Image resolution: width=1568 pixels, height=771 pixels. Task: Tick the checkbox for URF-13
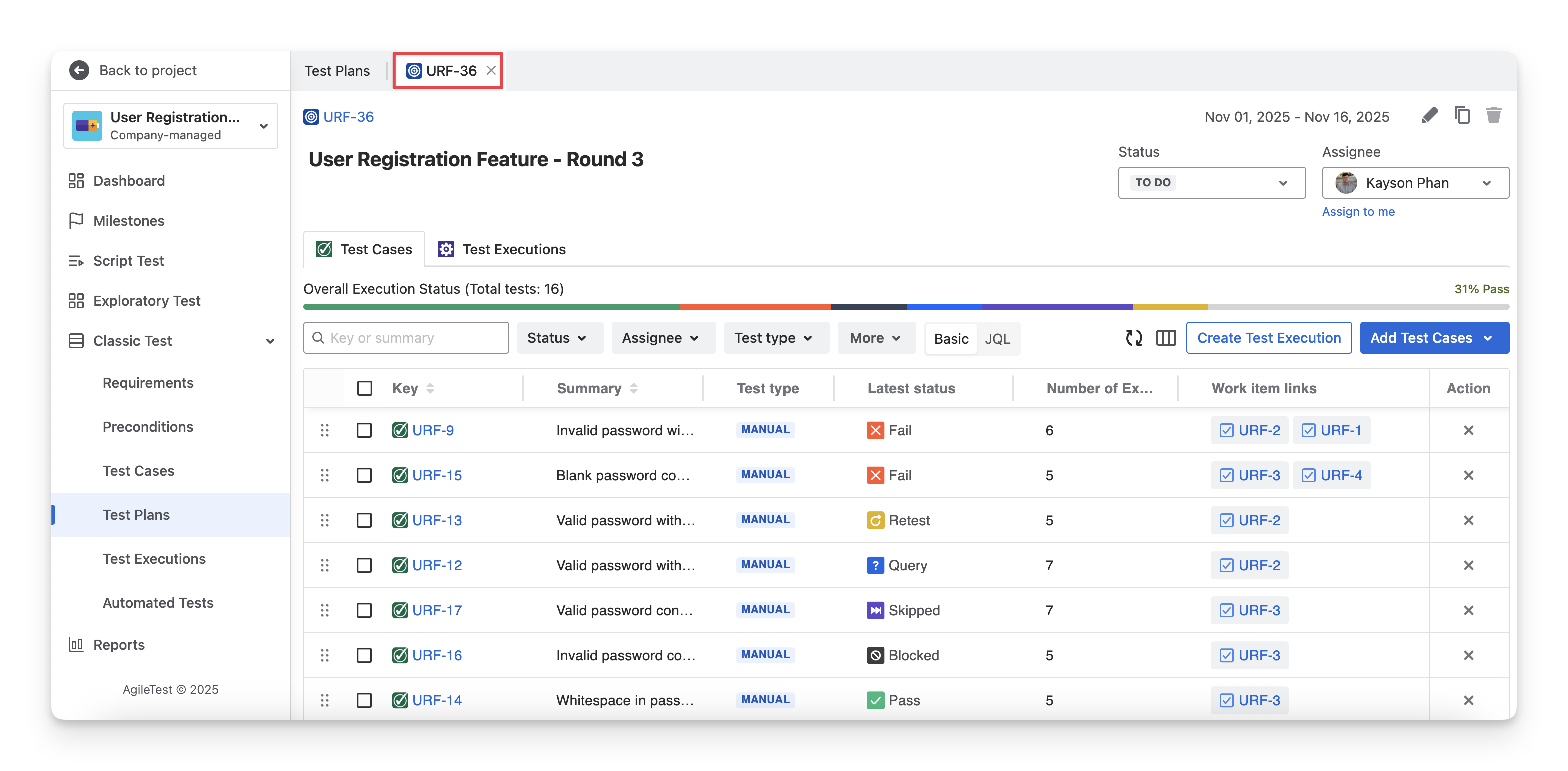coord(365,520)
